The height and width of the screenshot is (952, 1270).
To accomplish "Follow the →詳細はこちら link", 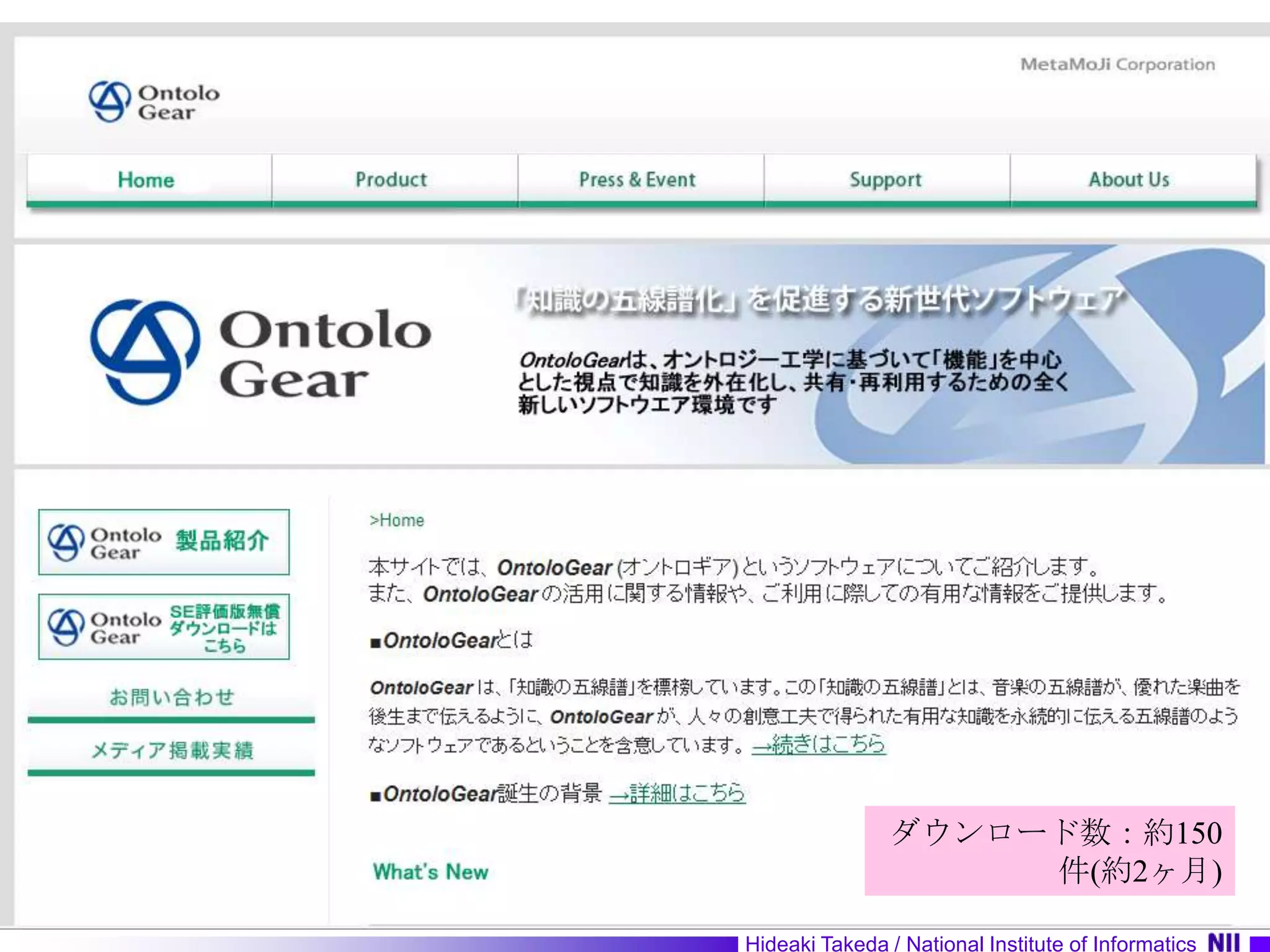I will point(677,793).
